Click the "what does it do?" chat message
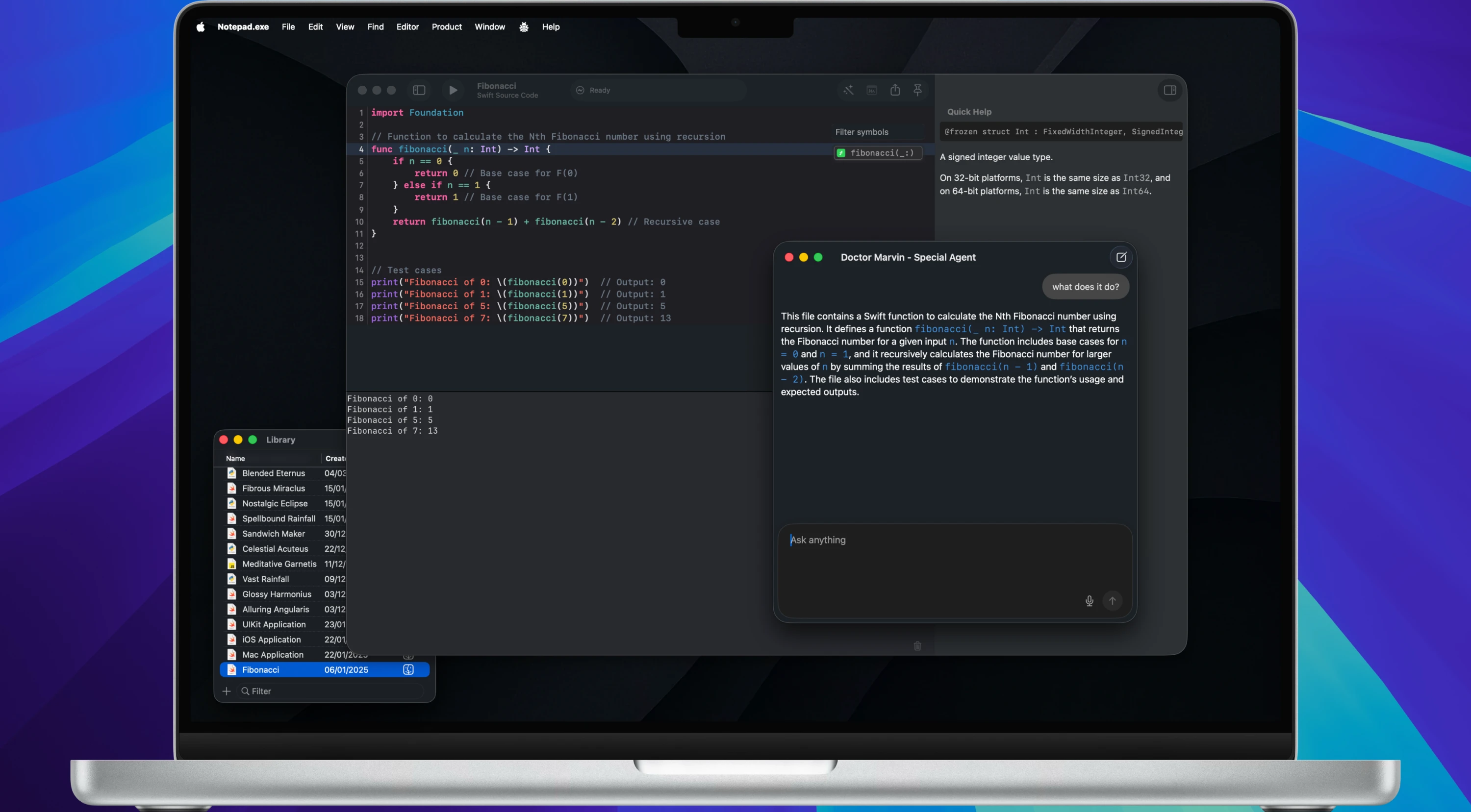The height and width of the screenshot is (812, 1471). point(1085,287)
